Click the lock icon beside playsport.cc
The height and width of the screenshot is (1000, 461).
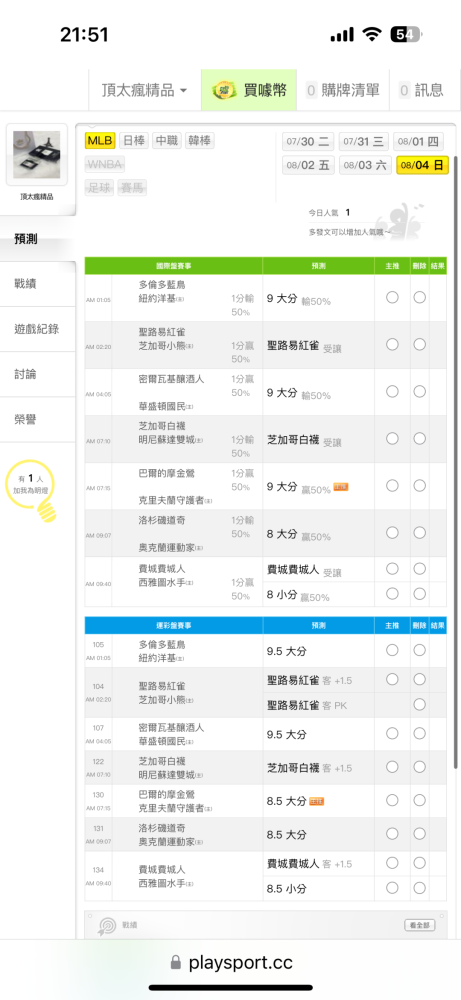point(175,962)
